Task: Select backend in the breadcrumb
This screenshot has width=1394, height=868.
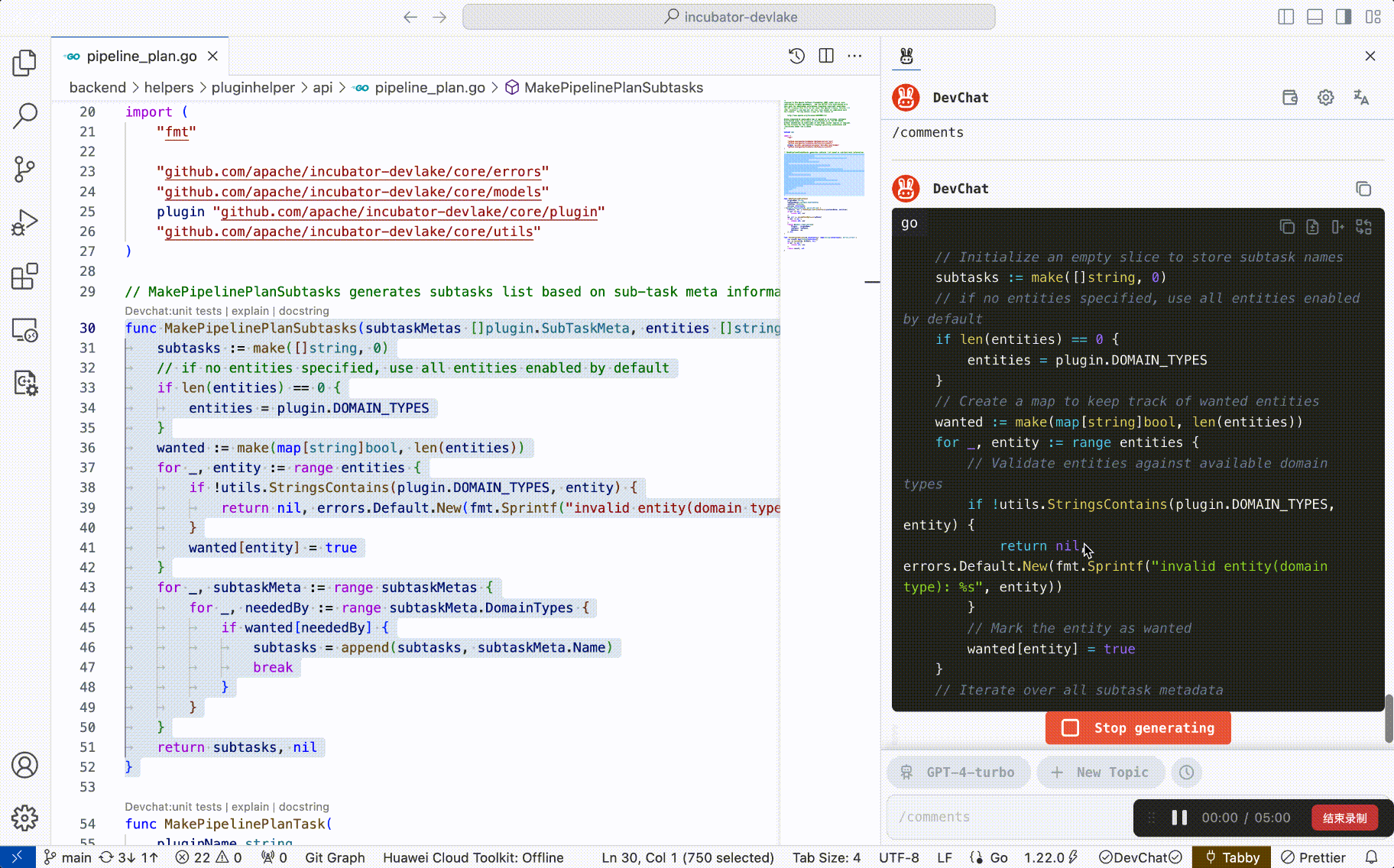Action: point(97,88)
